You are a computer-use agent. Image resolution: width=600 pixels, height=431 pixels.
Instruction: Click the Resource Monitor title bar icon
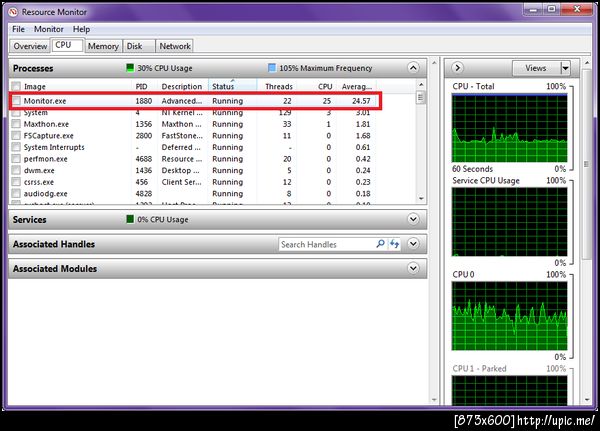[13, 12]
